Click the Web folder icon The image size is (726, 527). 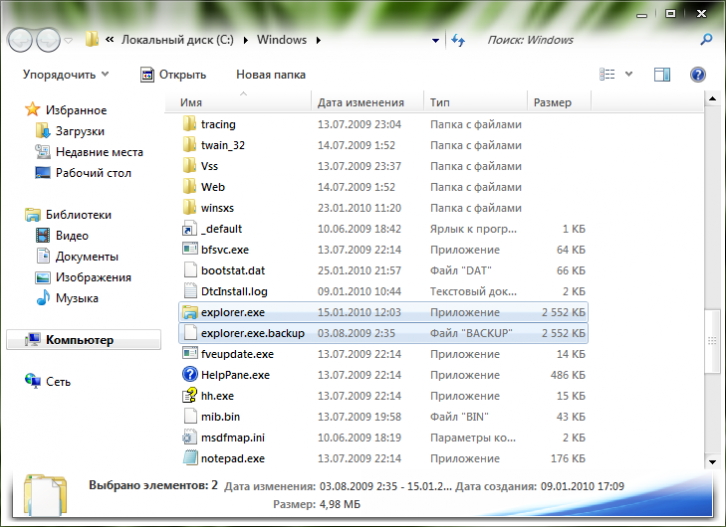[191, 187]
